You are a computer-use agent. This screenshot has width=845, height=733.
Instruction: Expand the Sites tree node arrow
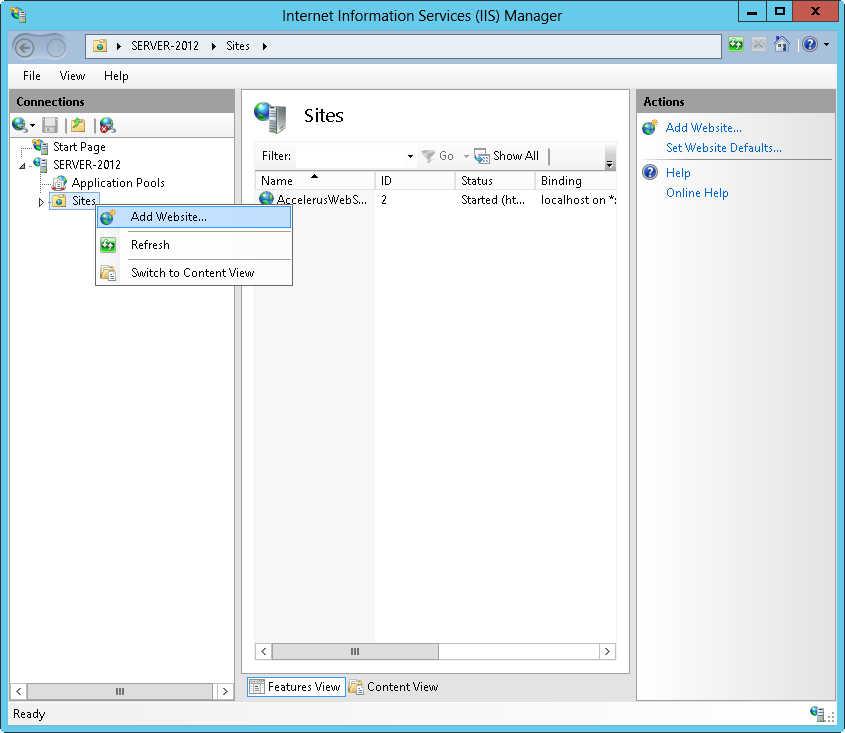(x=41, y=202)
